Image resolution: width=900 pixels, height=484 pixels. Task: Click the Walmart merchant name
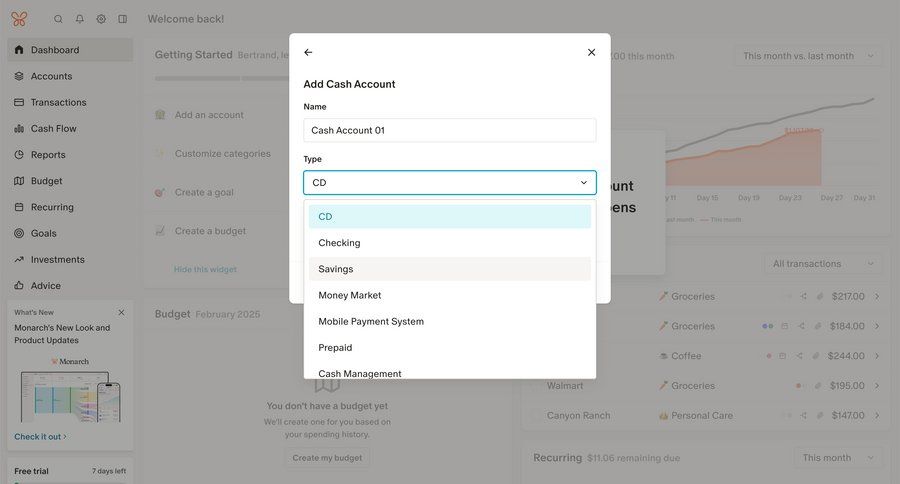[x=565, y=386]
